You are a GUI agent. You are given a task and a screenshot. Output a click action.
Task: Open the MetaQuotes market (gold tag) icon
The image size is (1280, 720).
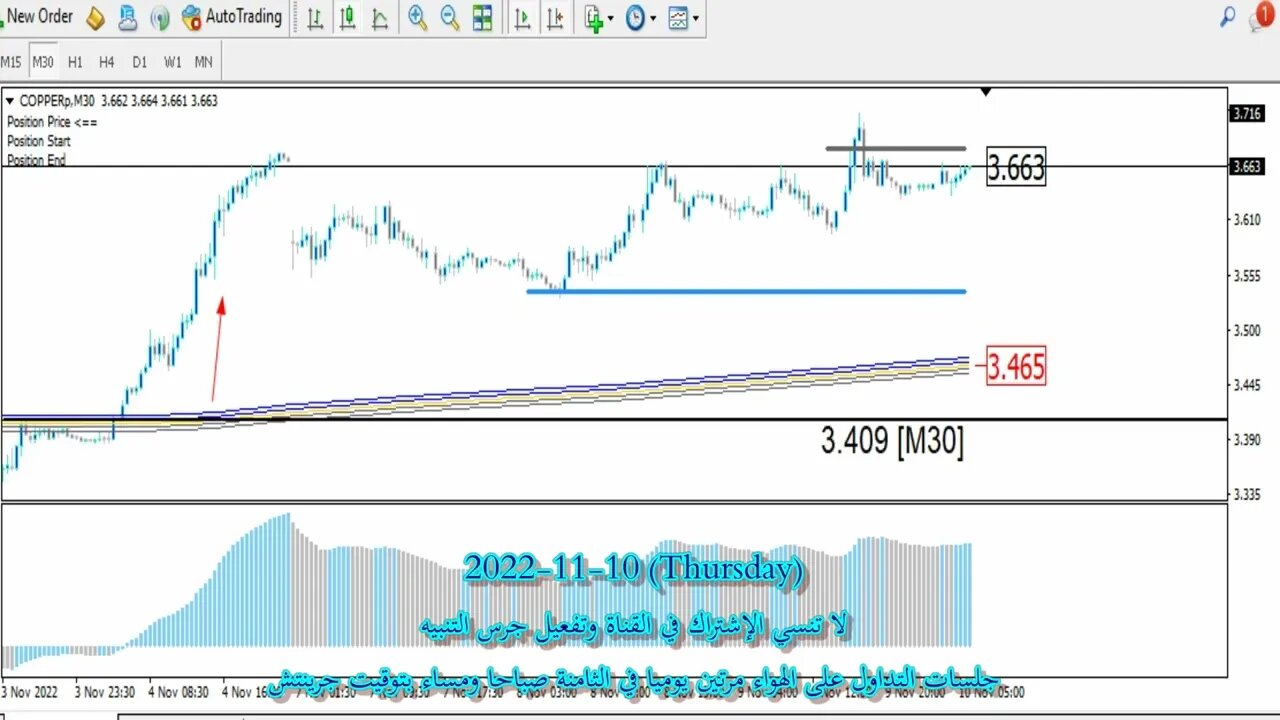click(x=95, y=17)
